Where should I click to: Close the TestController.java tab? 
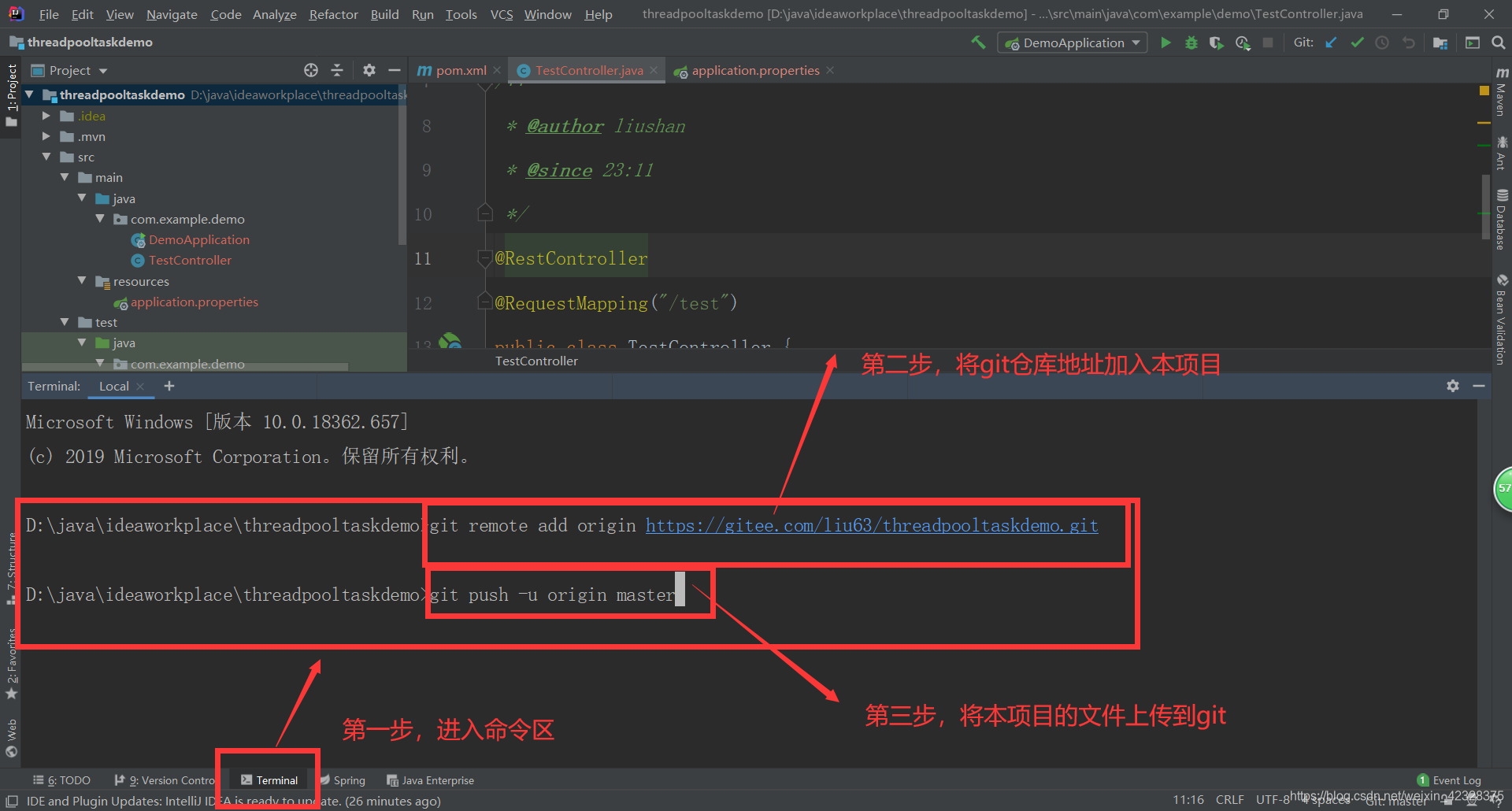[654, 70]
